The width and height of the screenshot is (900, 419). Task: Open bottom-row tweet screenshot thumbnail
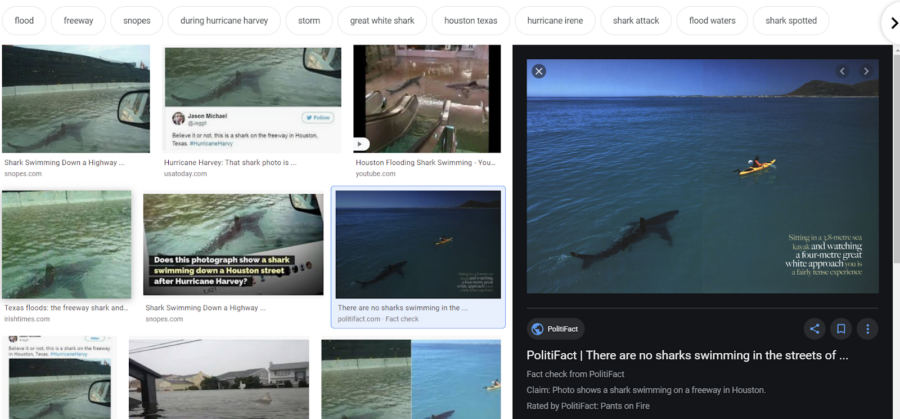[60, 377]
